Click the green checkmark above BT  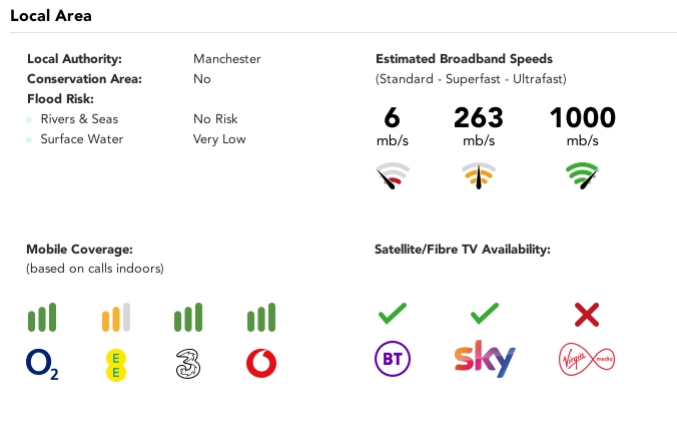pos(391,315)
